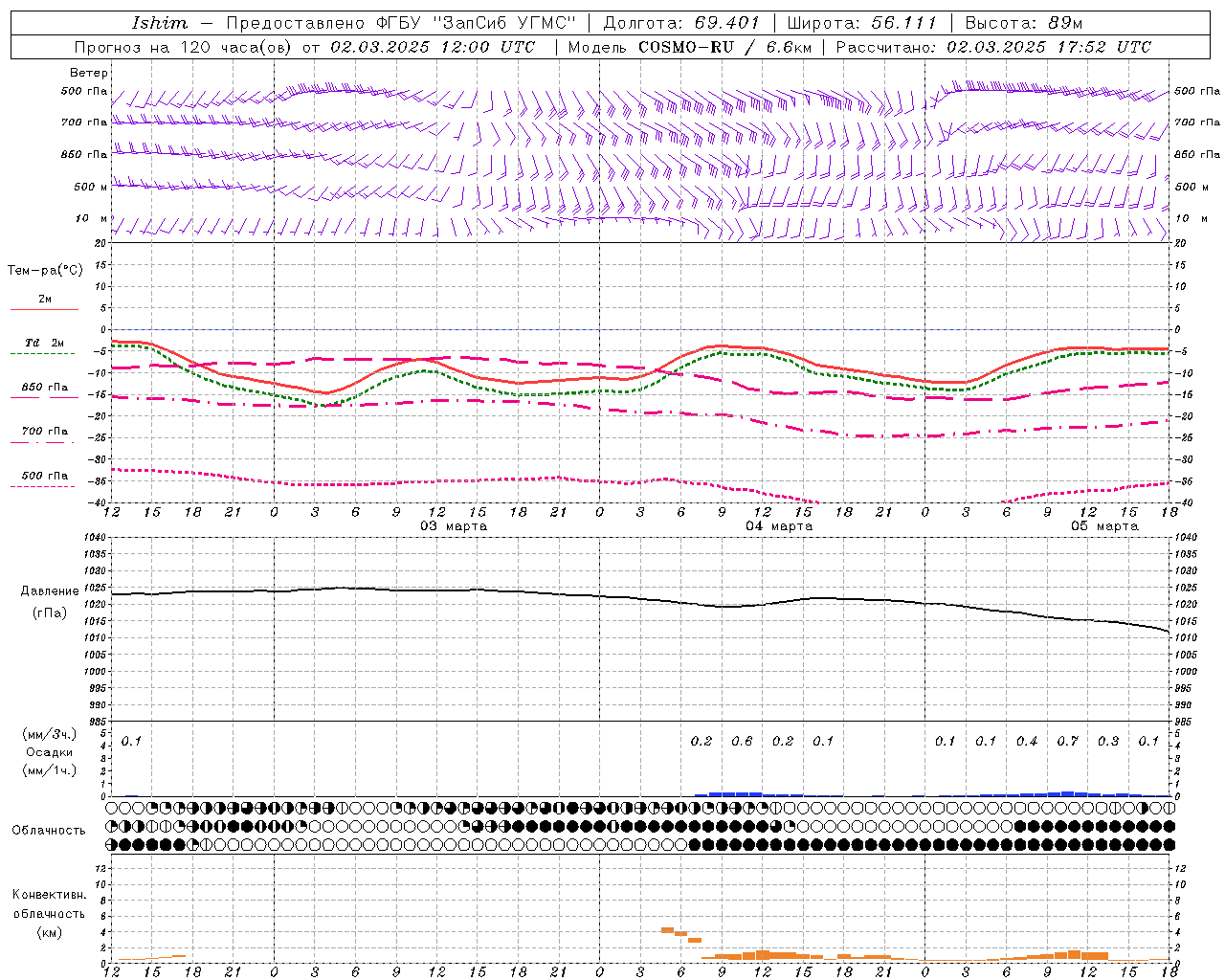Click the "0.4" precipitation value
Screen dimensions: 1225x980
point(1027,741)
